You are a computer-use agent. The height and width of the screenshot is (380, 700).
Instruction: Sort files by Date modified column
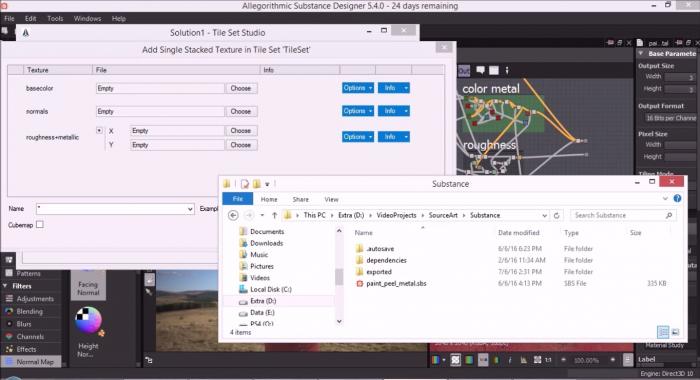coord(518,233)
